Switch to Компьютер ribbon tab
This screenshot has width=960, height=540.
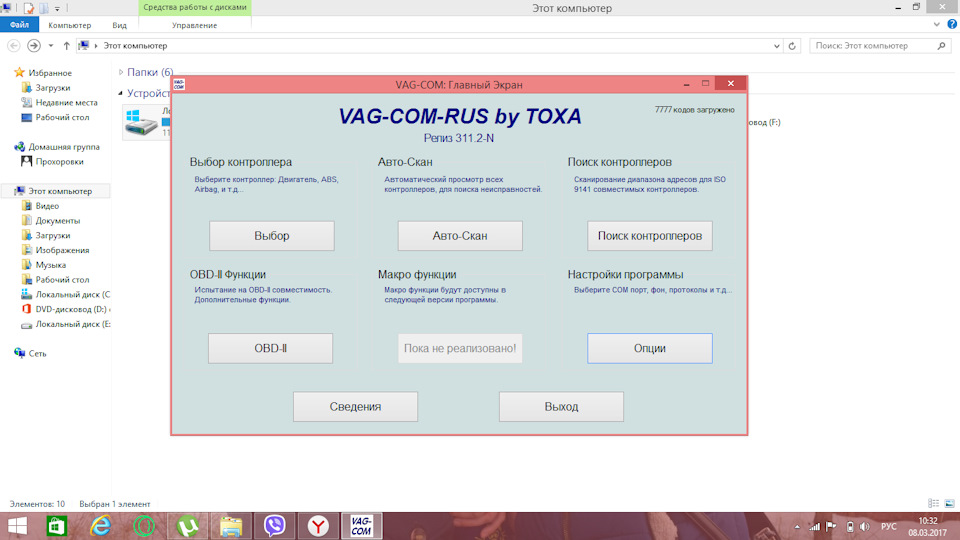[69, 25]
